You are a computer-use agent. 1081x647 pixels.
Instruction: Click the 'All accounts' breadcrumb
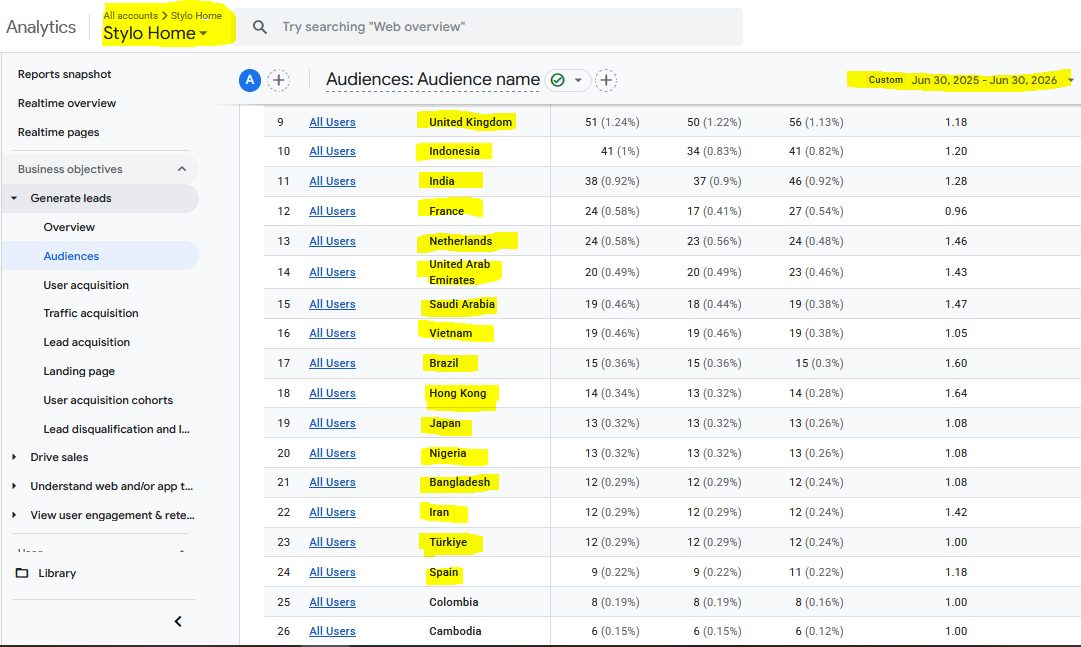coord(130,15)
